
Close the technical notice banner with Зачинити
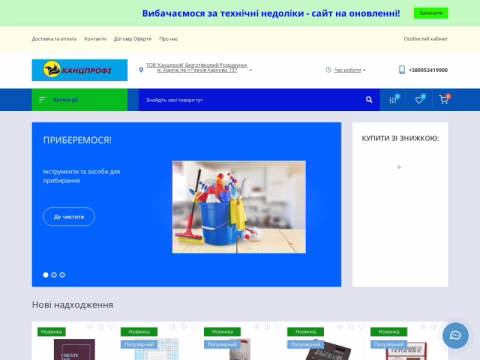(431, 13)
